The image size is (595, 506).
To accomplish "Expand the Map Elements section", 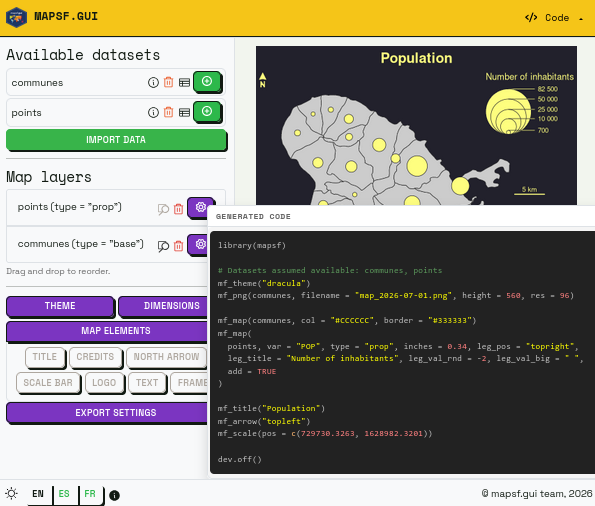I will (107, 331).
